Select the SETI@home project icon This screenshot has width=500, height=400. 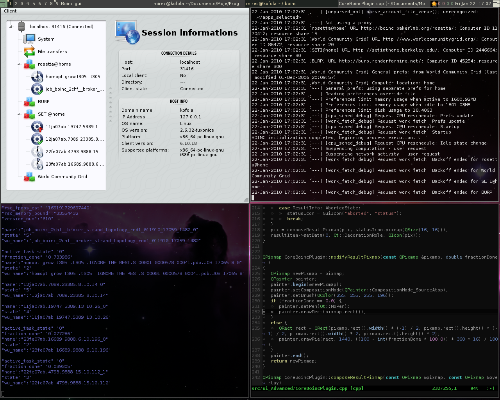pos(29,114)
